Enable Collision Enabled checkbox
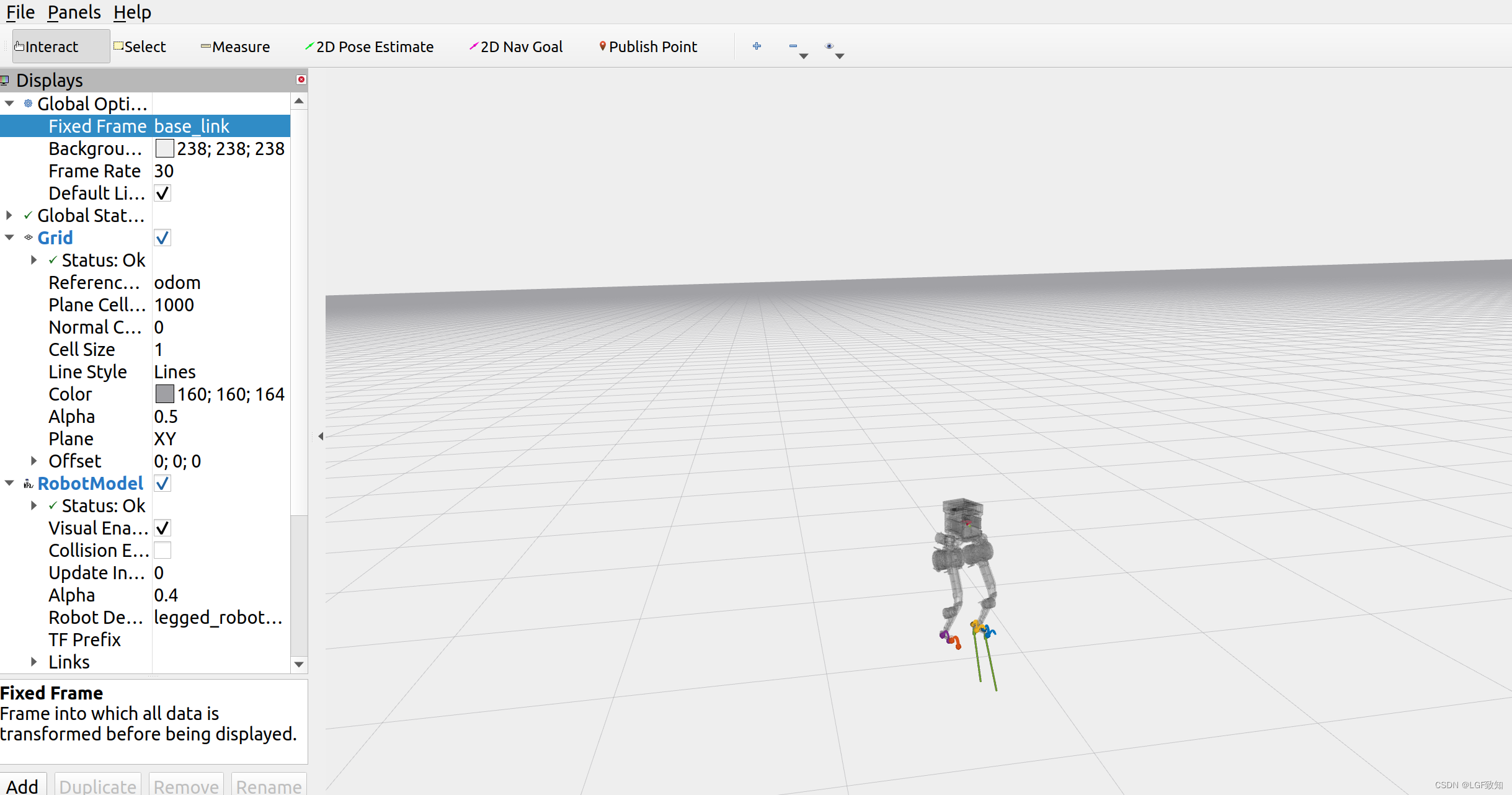 click(162, 551)
